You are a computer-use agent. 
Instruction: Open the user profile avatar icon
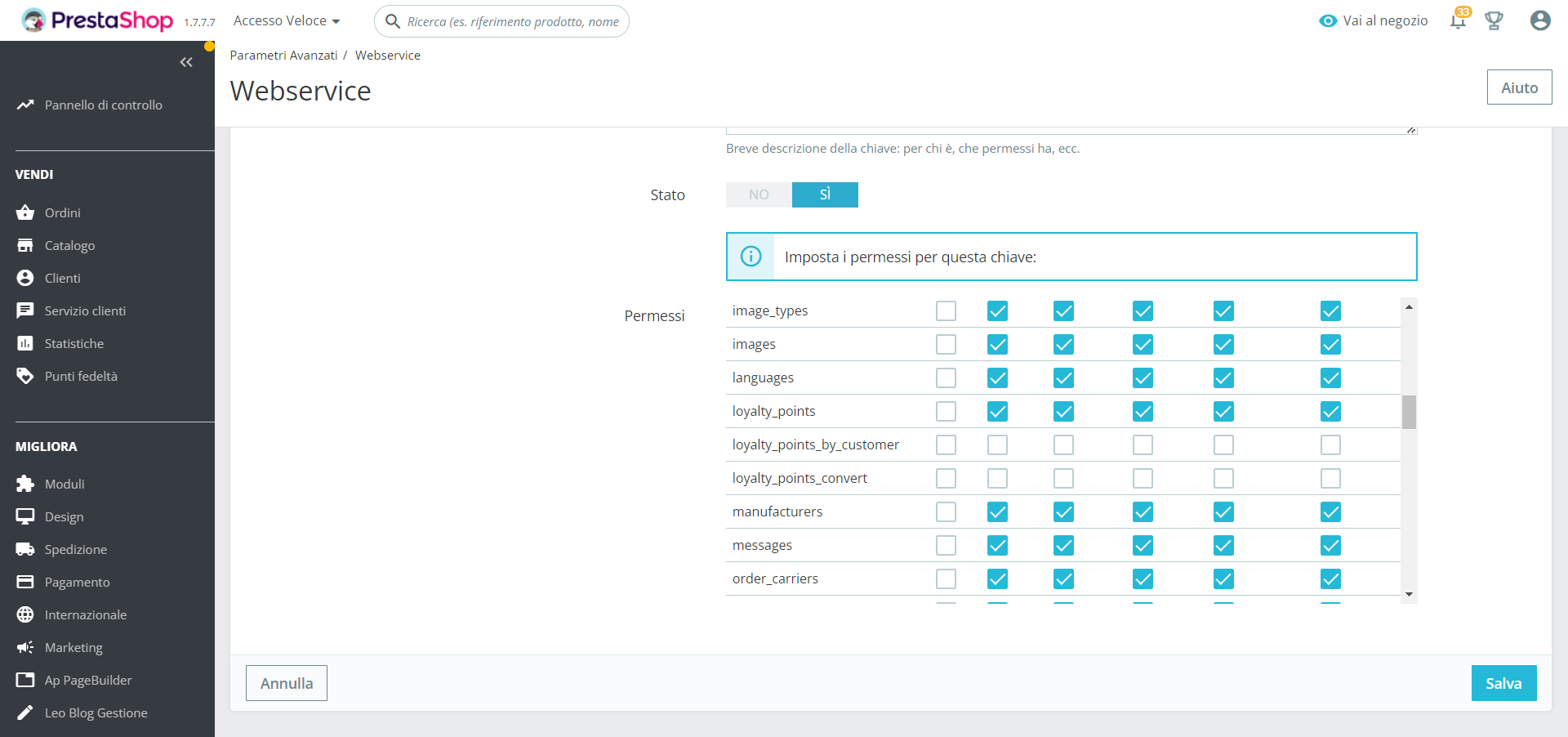pyautogui.click(x=1540, y=20)
